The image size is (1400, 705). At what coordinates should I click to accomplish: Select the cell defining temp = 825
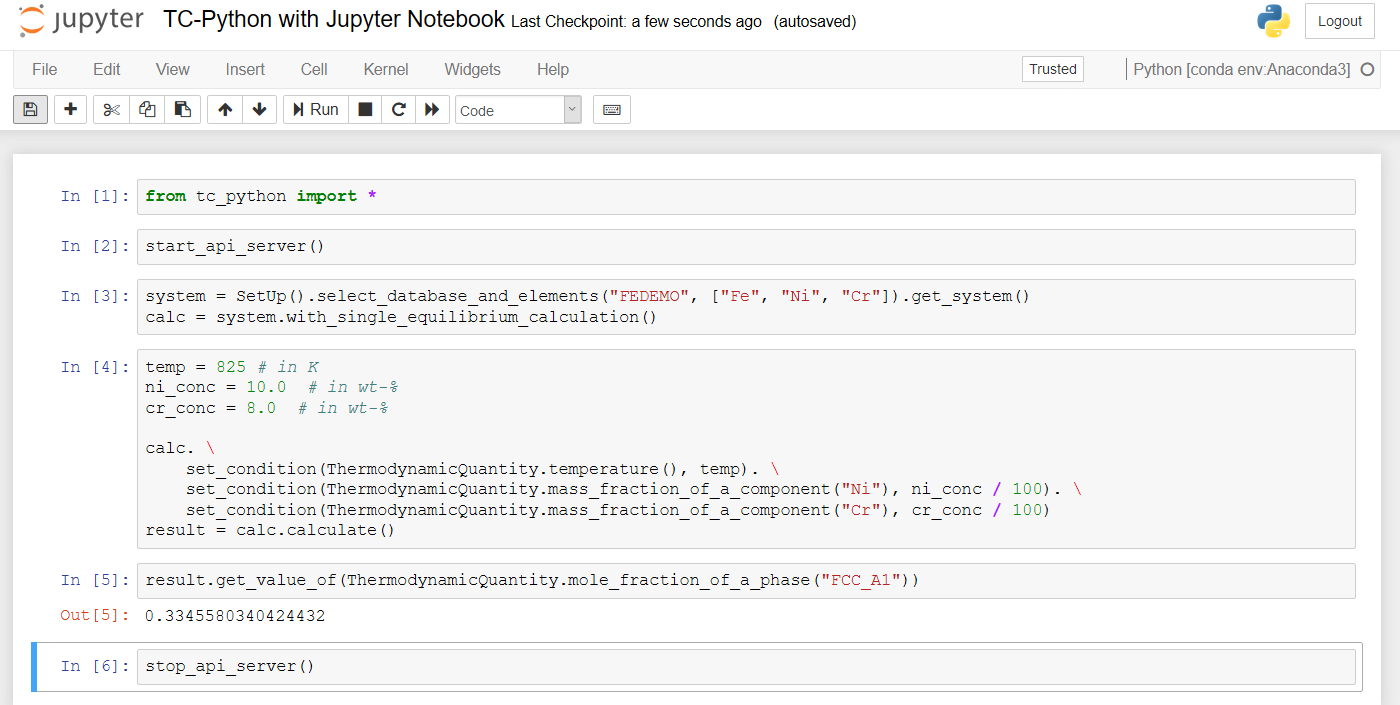pos(746,448)
